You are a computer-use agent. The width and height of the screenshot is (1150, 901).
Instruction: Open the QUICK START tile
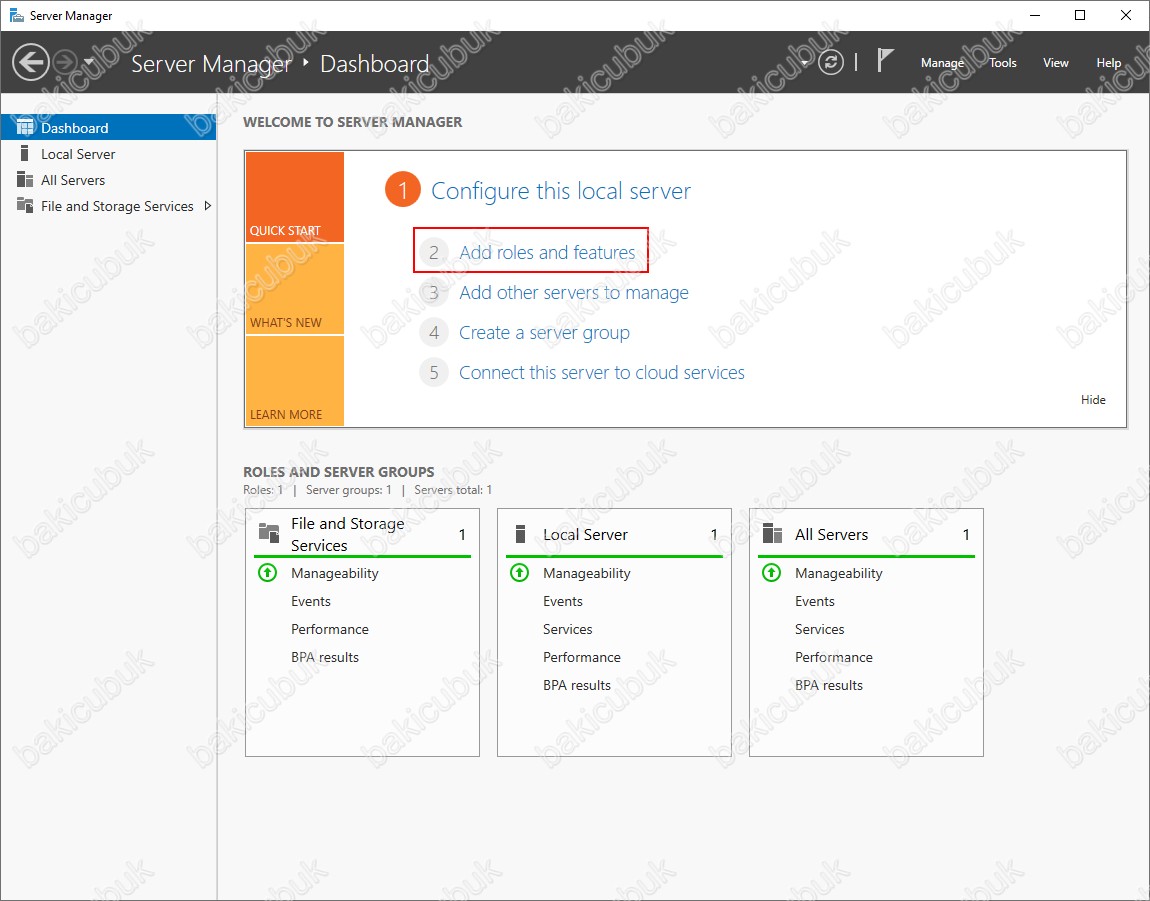tap(295, 197)
